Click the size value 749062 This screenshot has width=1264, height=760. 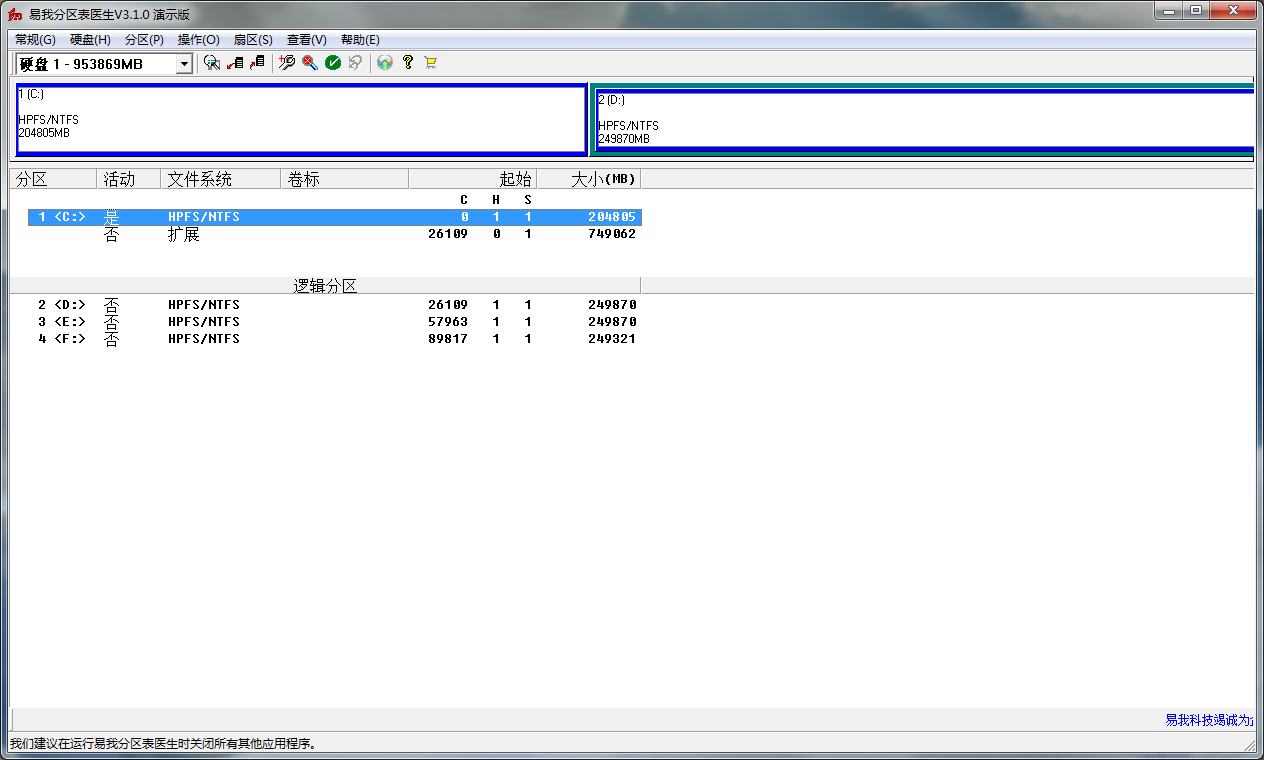tap(612, 234)
